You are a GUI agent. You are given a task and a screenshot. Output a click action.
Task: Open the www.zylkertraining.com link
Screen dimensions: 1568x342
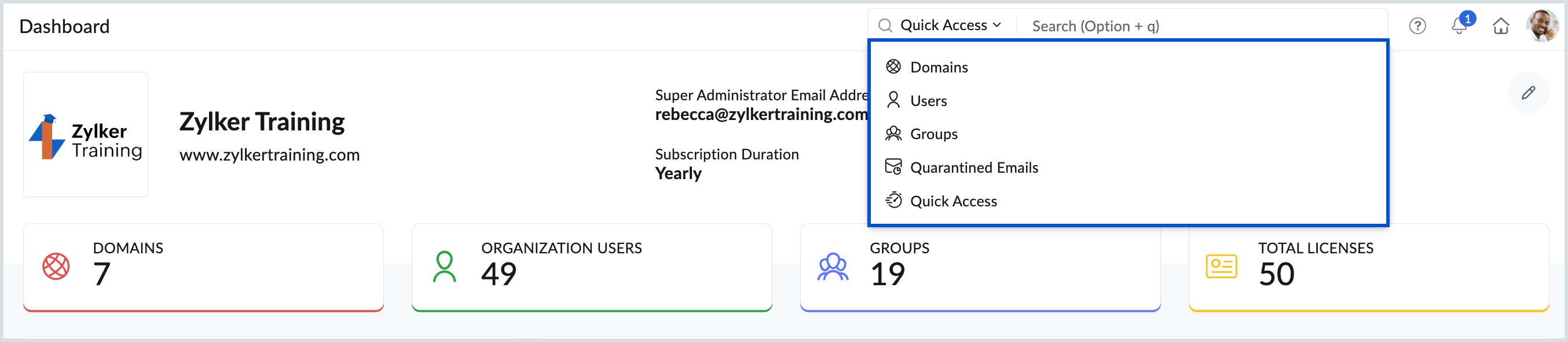pos(270,155)
